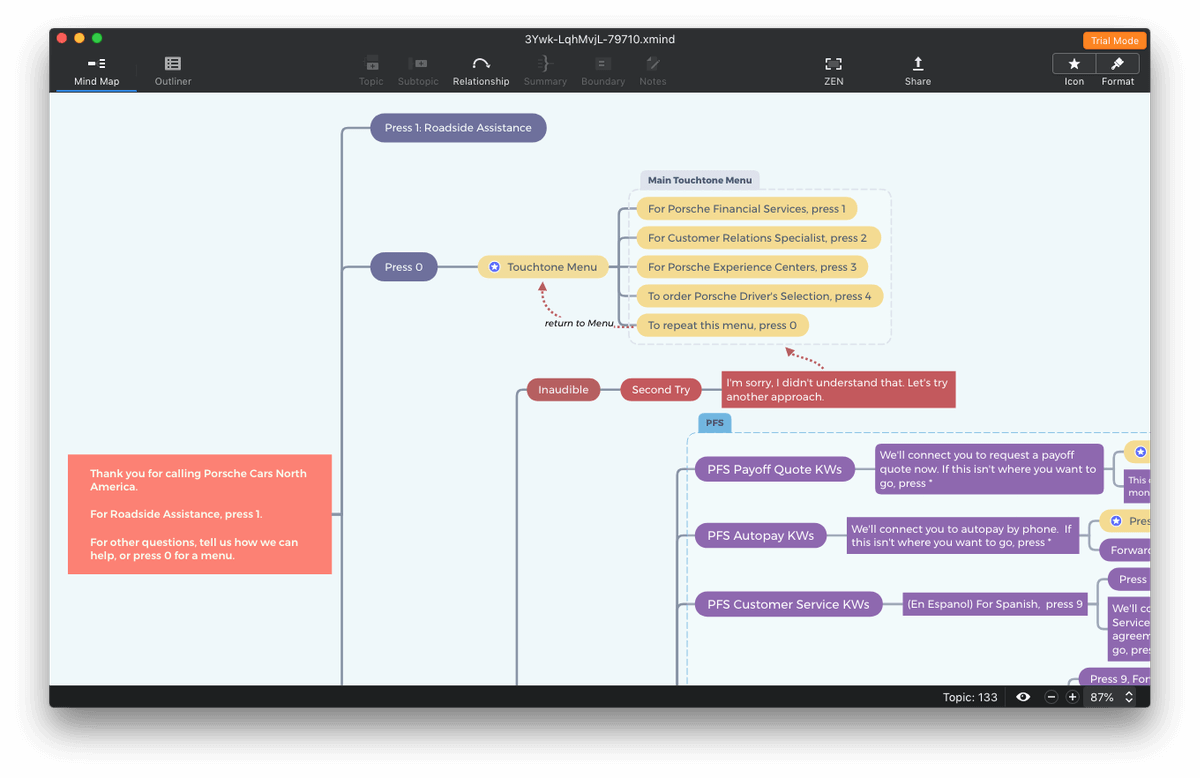Screen dimensions: 1200x778
Task: Open the 87% zoom level dropdown
Action: pos(1111,697)
